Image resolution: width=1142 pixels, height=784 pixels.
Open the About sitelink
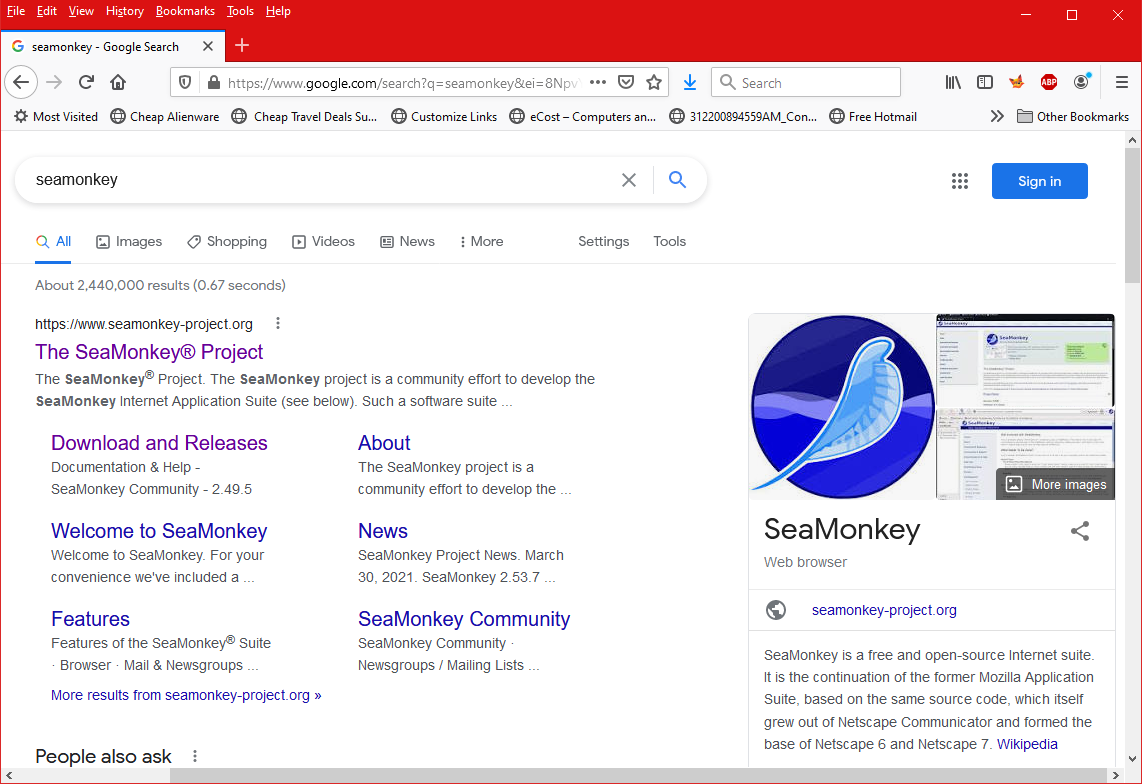point(384,443)
